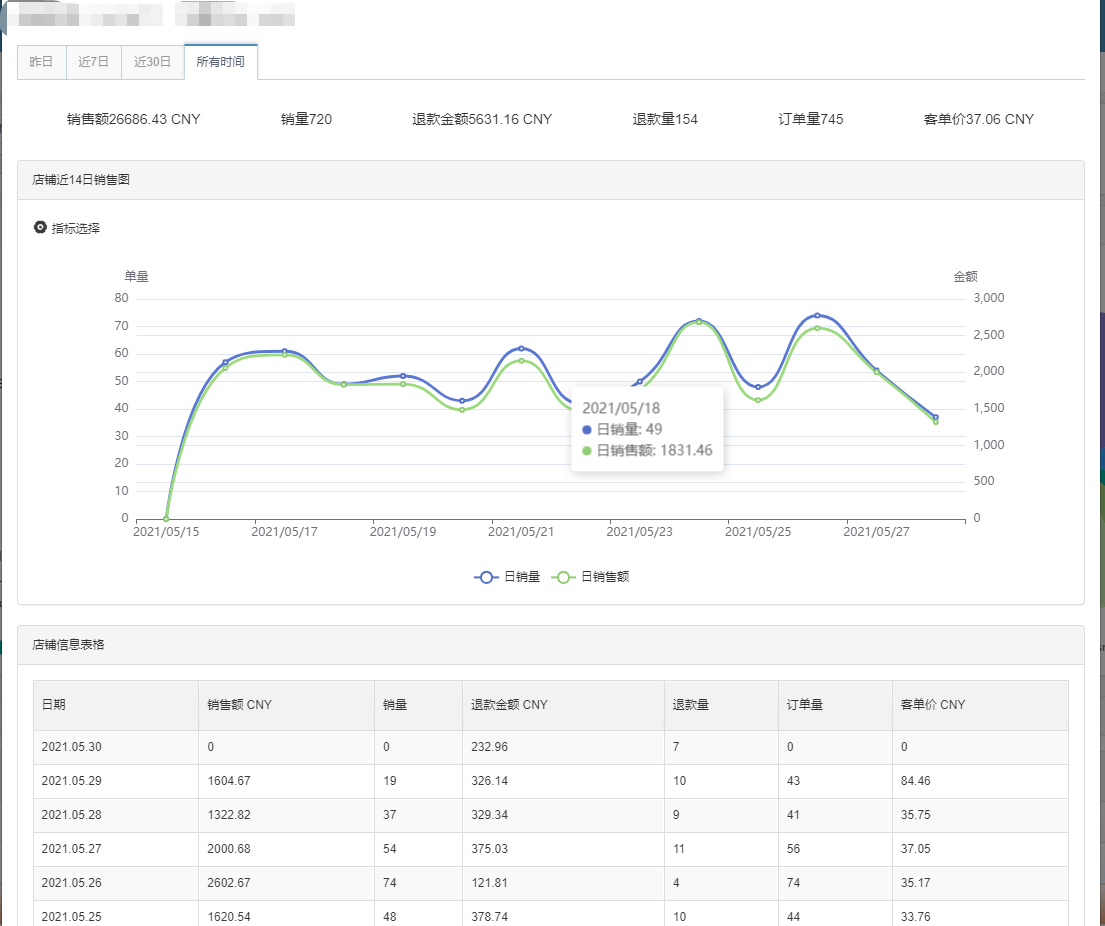Click the chart data point at 2021/05/17
Screen dimensions: 1105x926
coord(284,351)
